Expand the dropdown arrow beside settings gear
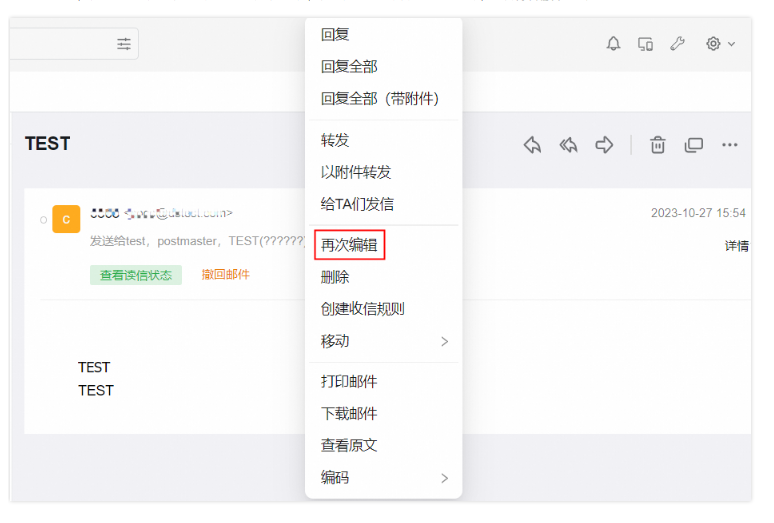The height and width of the screenshot is (523, 774). (732, 44)
